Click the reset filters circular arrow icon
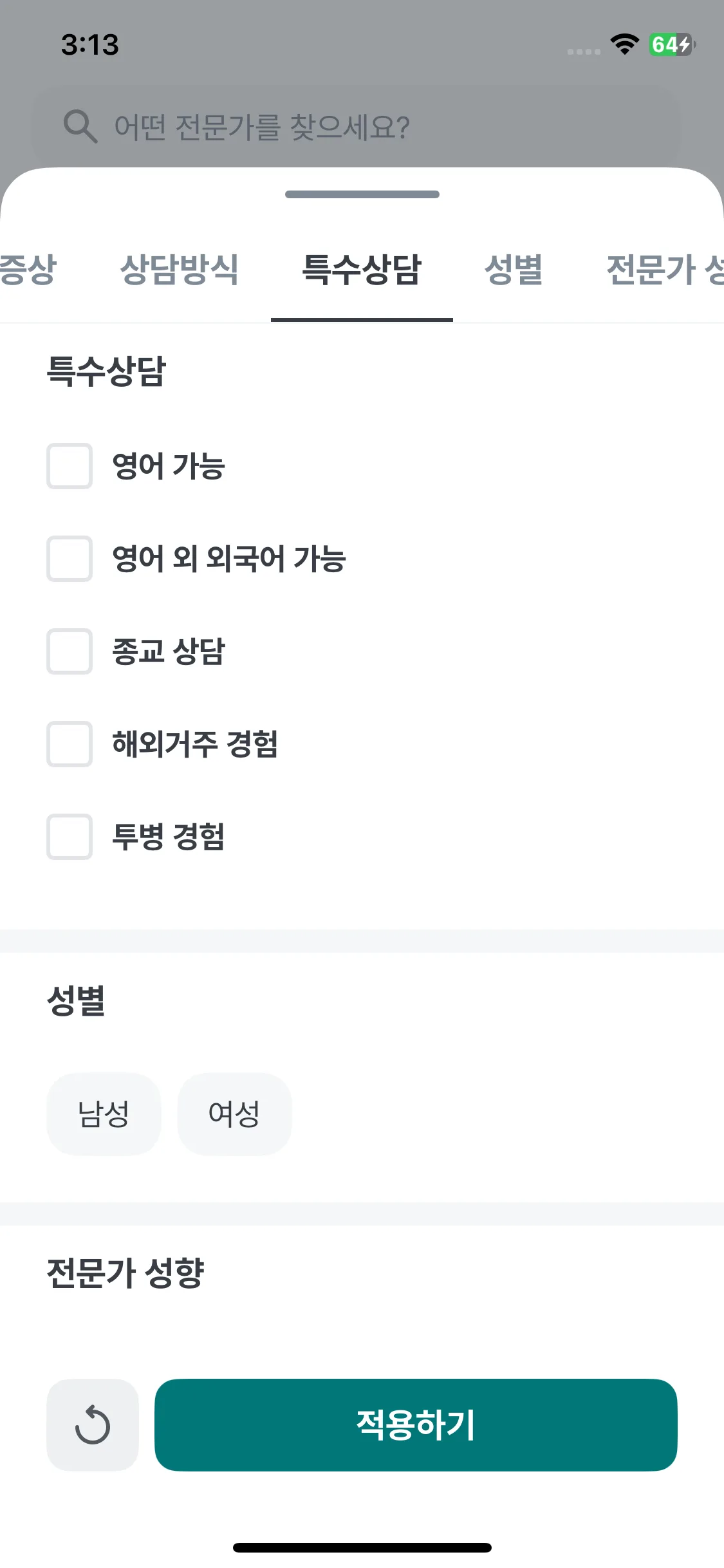 click(93, 1424)
